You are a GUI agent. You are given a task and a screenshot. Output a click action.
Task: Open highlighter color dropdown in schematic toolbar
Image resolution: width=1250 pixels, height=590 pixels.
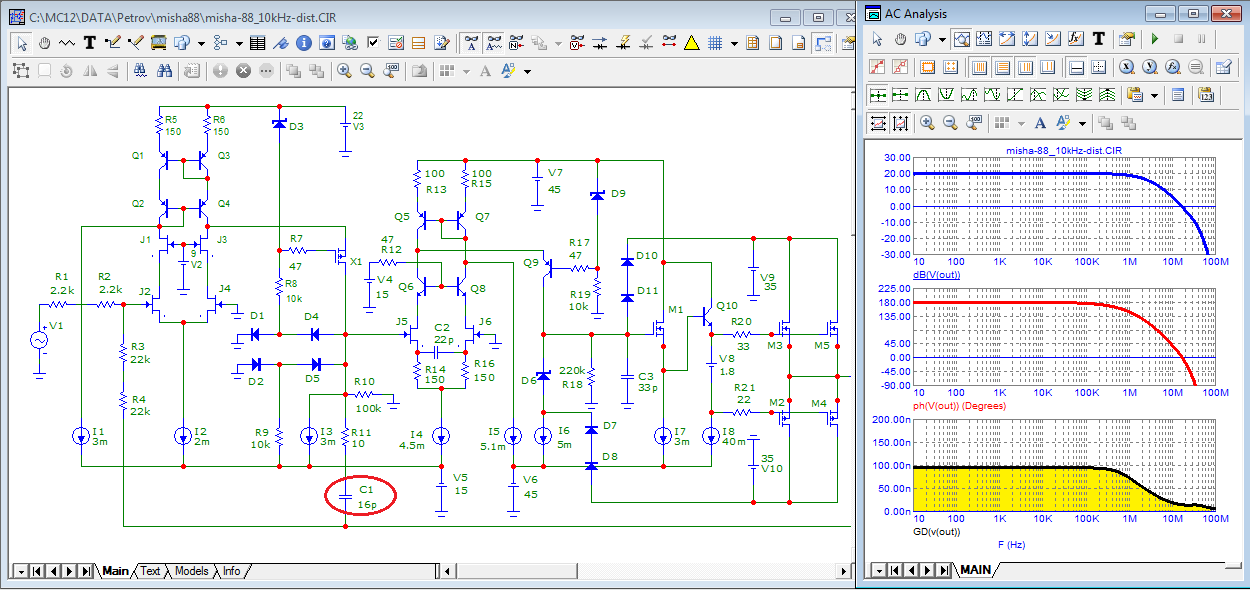pos(527,72)
